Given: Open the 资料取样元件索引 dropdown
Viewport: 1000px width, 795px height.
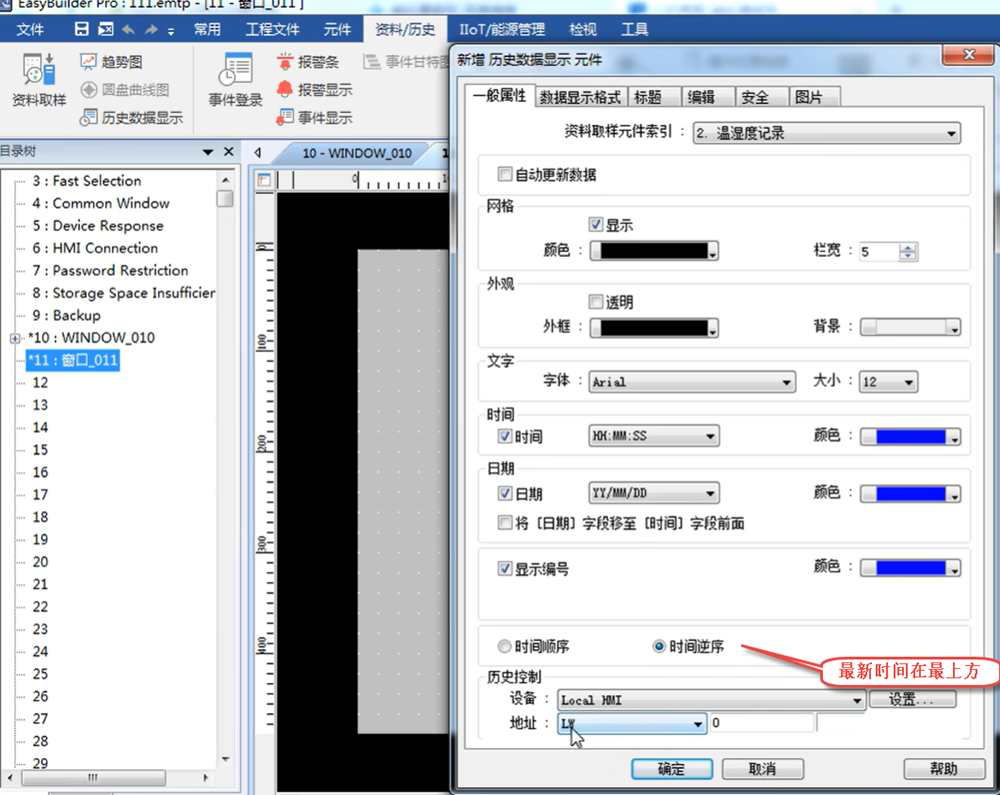Looking at the screenshot, I should [826, 132].
